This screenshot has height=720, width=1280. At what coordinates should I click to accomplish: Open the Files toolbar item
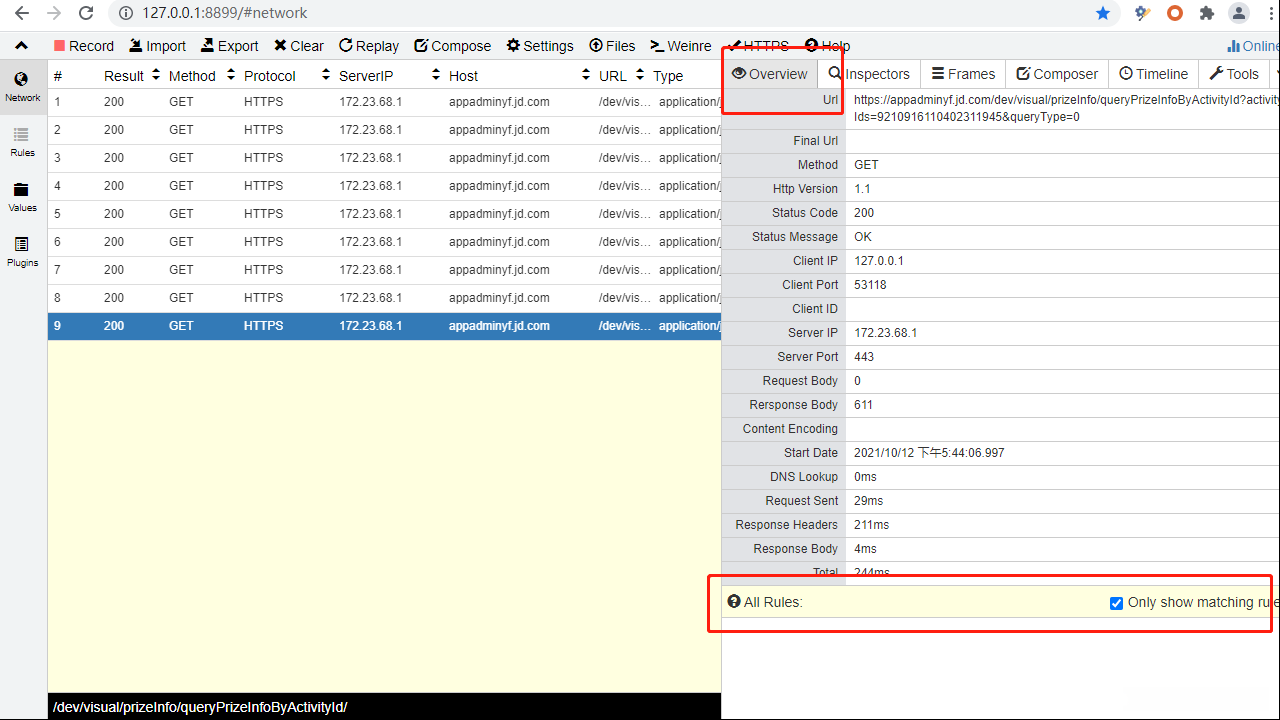coord(612,46)
